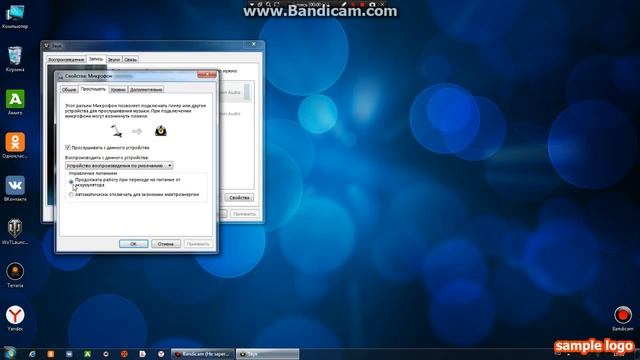Close the Звук window
This screenshot has height=360, width=640.
[253, 44]
